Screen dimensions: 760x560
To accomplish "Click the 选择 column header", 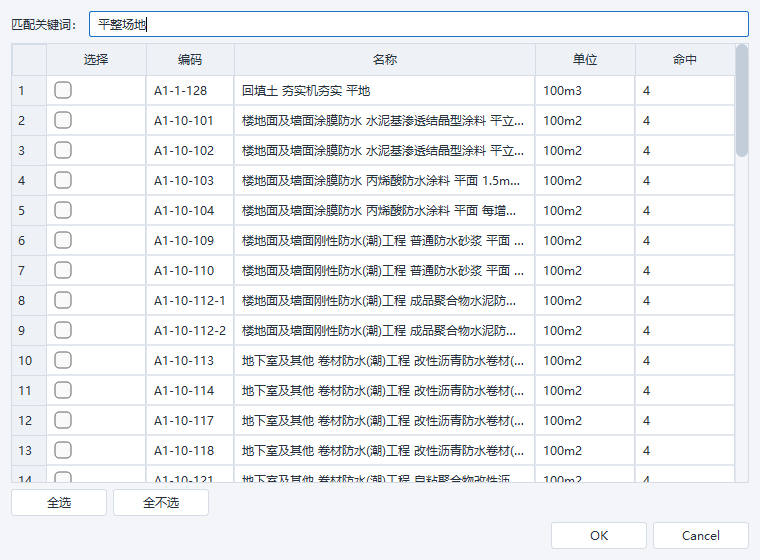I will (96, 60).
